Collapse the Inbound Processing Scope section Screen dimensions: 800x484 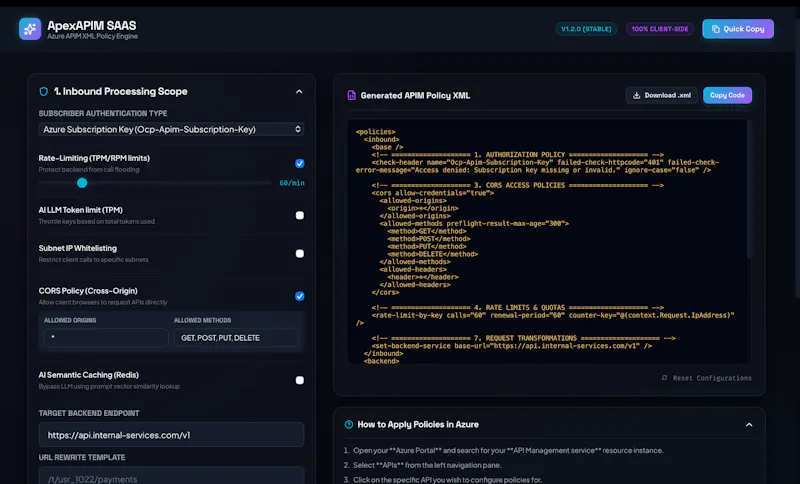click(299, 92)
